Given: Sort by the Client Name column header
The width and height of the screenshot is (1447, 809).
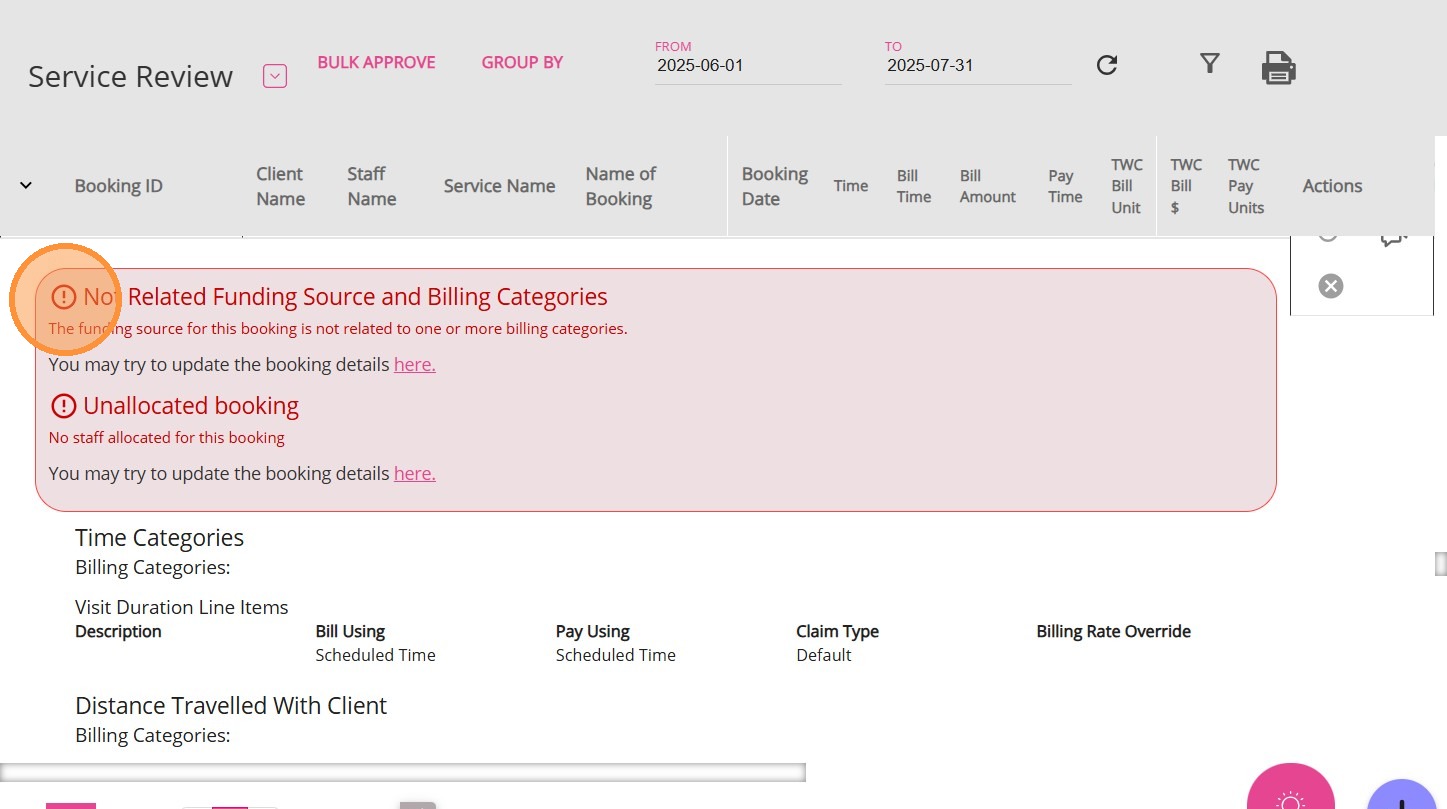Looking at the screenshot, I should coord(280,186).
